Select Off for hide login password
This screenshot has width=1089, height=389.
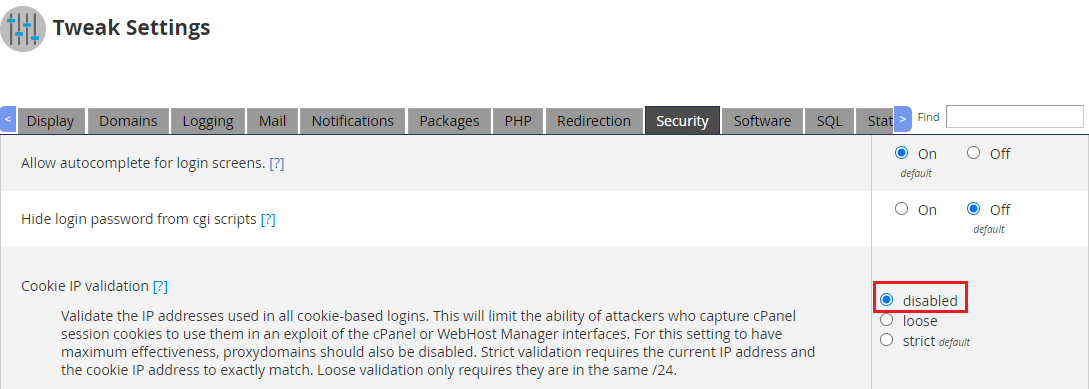coord(973,208)
